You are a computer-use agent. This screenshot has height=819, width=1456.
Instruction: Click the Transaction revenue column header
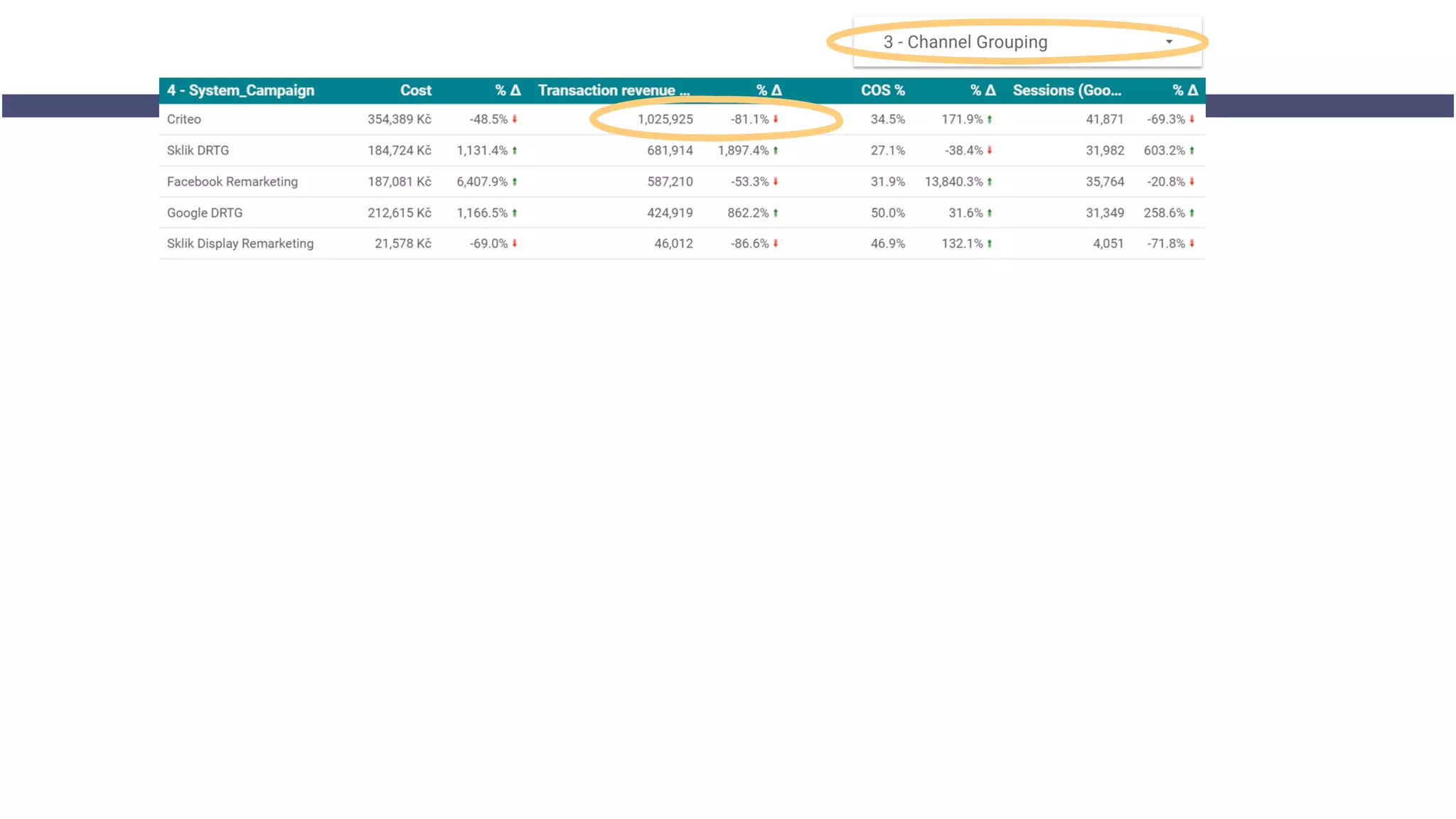tap(613, 90)
